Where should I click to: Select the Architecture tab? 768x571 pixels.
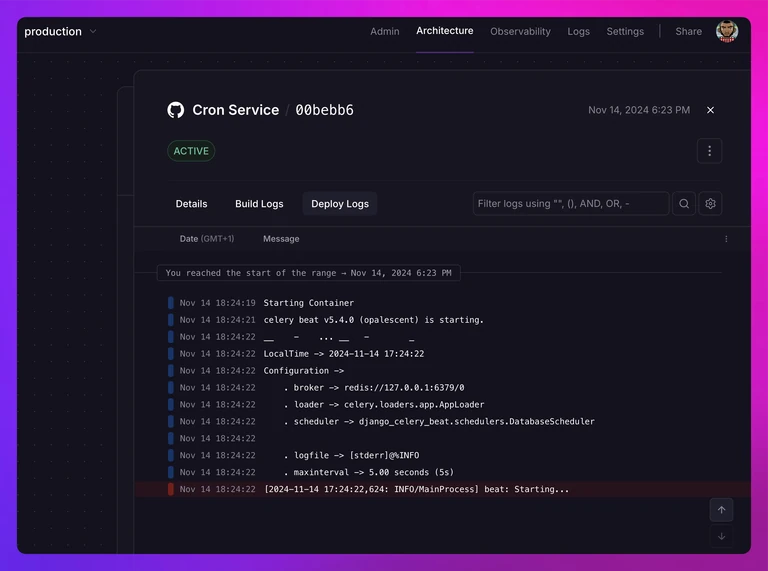[445, 31]
